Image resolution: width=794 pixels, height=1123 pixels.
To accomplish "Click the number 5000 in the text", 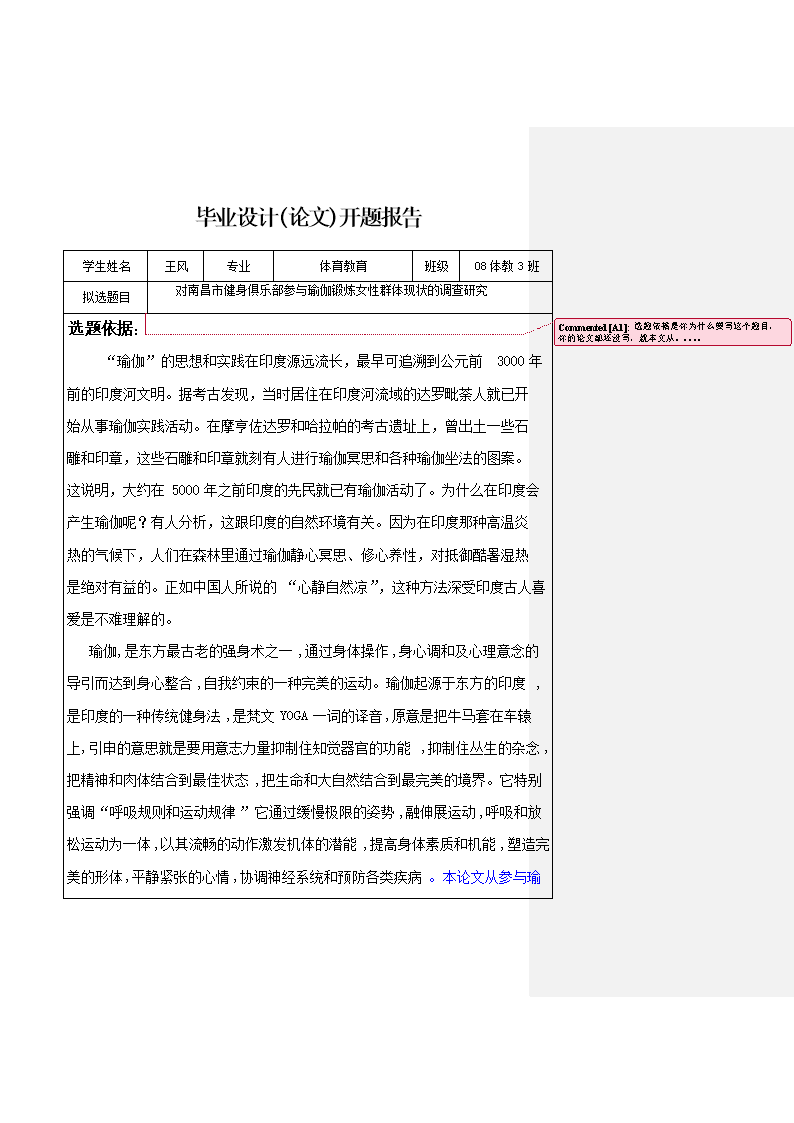I will pyautogui.click(x=185, y=491).
